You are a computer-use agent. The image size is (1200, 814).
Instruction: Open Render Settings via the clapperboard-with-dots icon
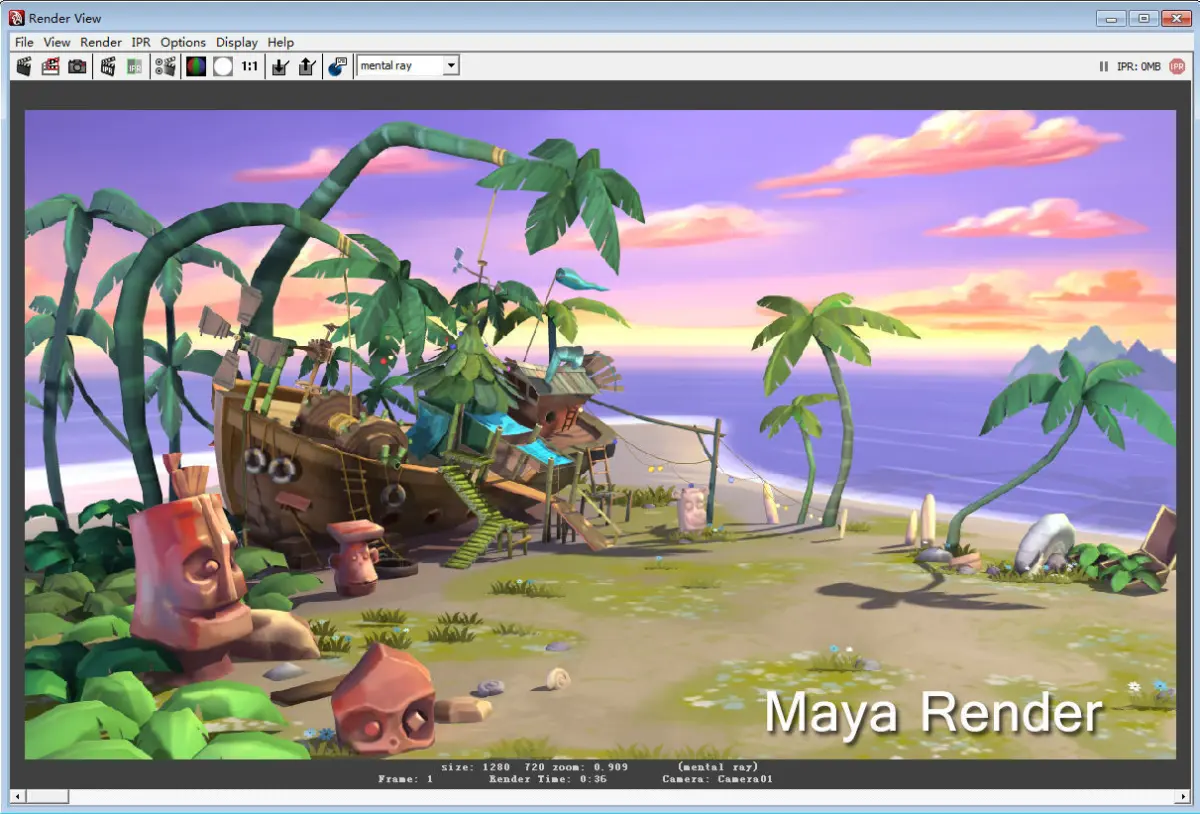165,66
